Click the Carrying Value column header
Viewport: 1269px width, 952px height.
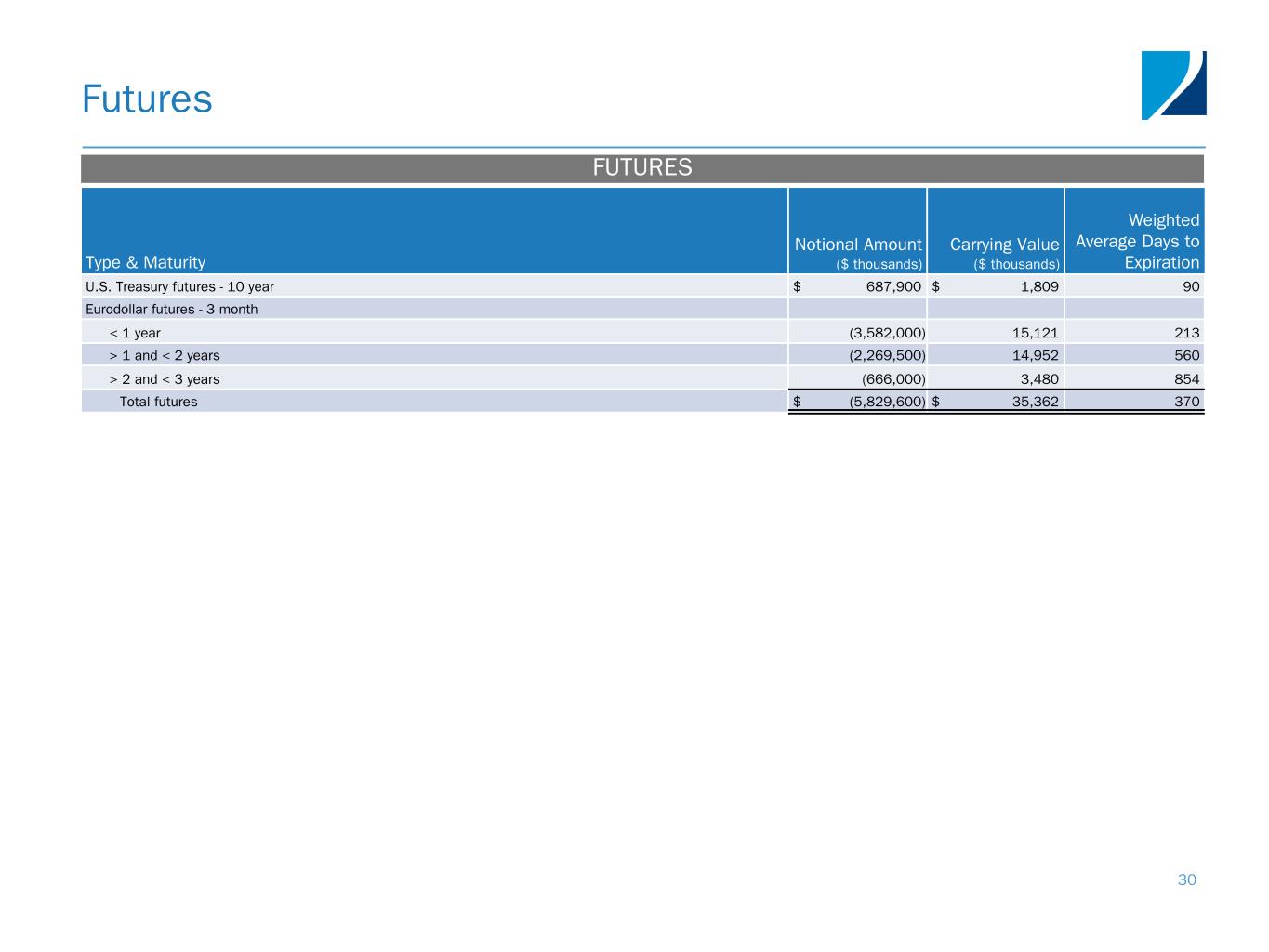pyautogui.click(x=1004, y=245)
